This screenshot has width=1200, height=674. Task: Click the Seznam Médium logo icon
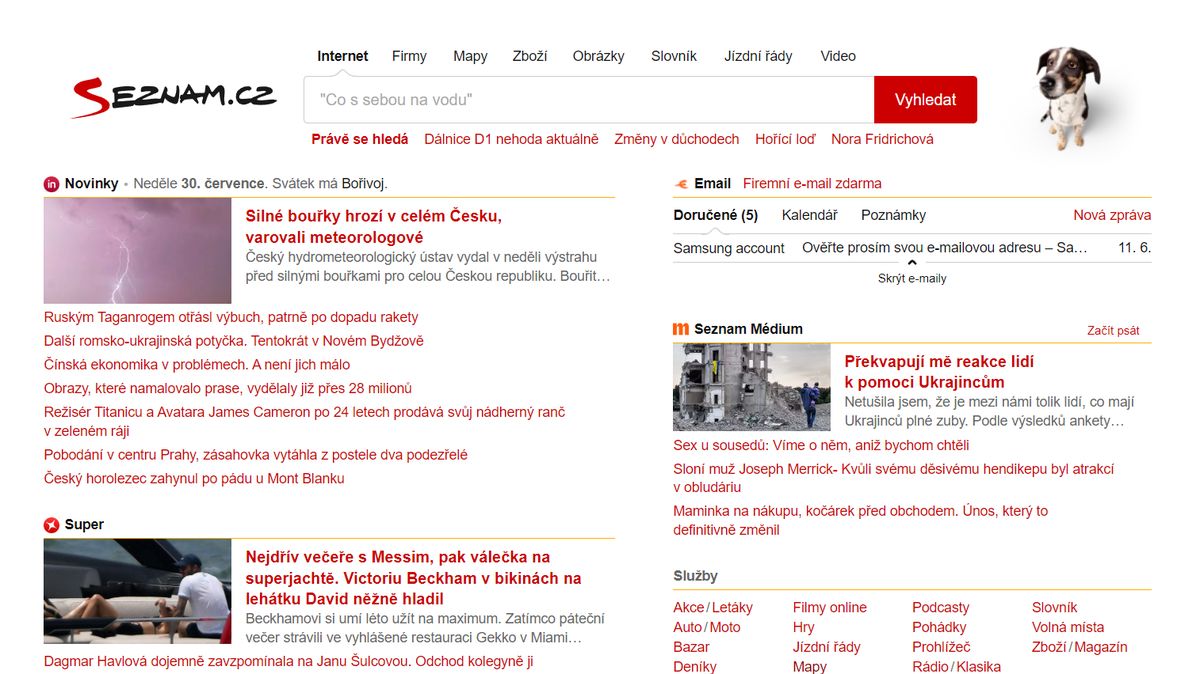pos(681,329)
